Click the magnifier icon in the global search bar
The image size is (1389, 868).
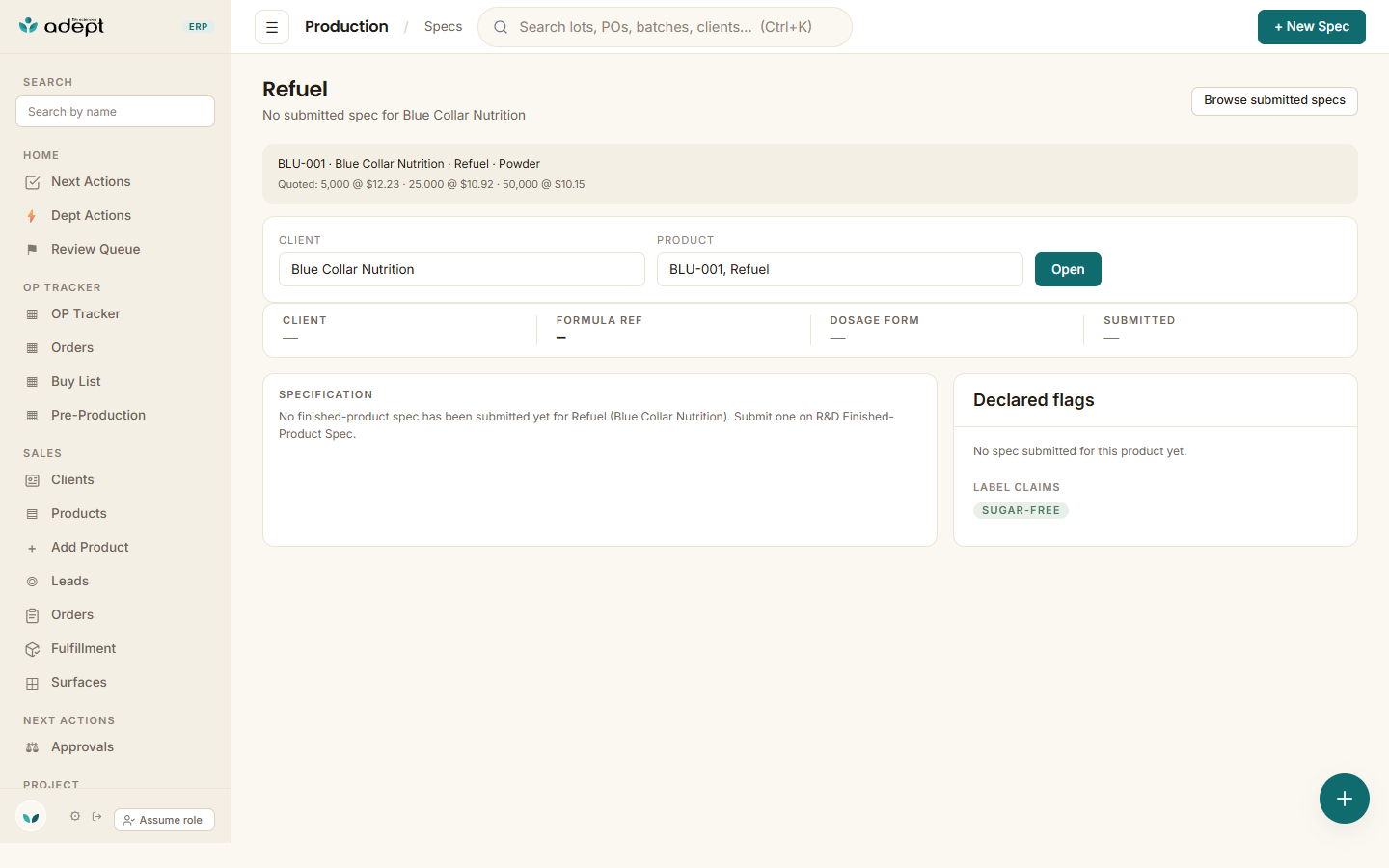[x=501, y=27]
